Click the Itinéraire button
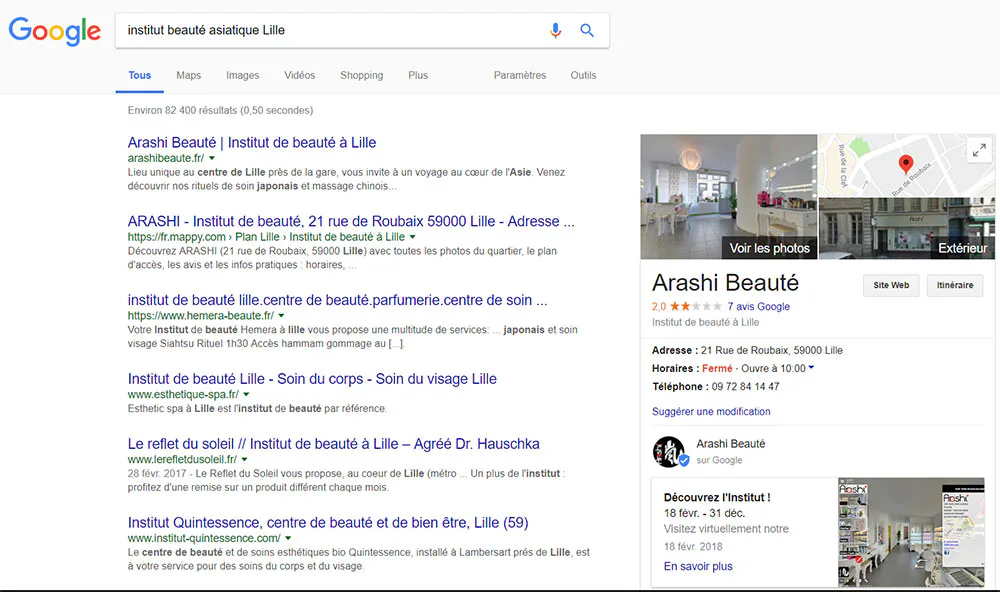The height and width of the screenshot is (592, 1000). point(955,285)
